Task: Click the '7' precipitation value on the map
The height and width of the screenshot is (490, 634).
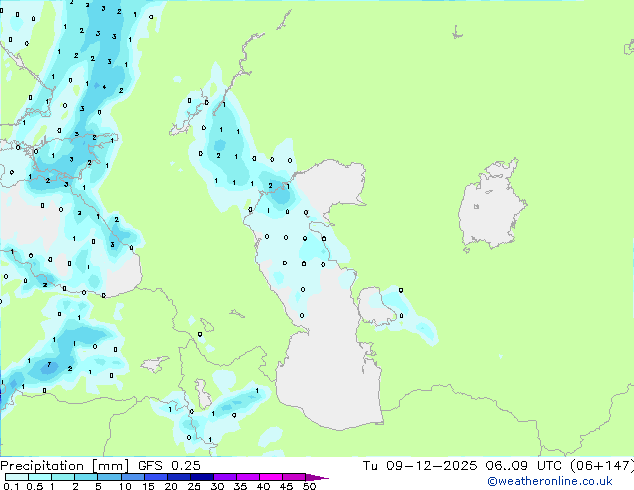Action: [49, 365]
